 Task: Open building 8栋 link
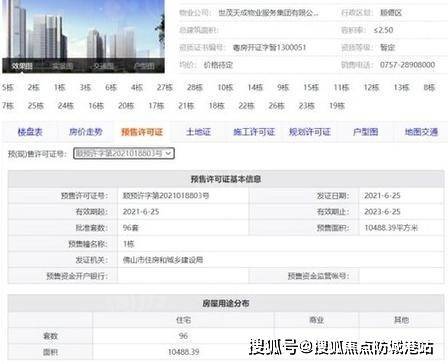click(429, 88)
